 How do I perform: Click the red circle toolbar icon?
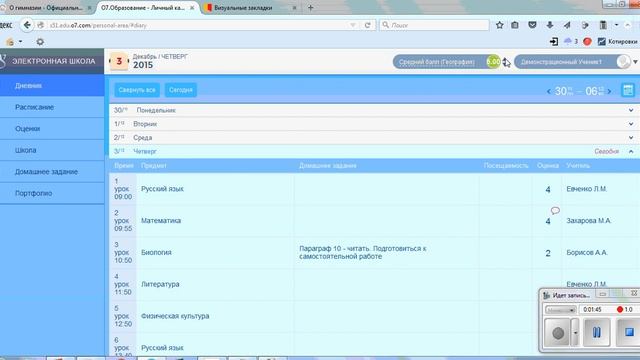coord(587,41)
